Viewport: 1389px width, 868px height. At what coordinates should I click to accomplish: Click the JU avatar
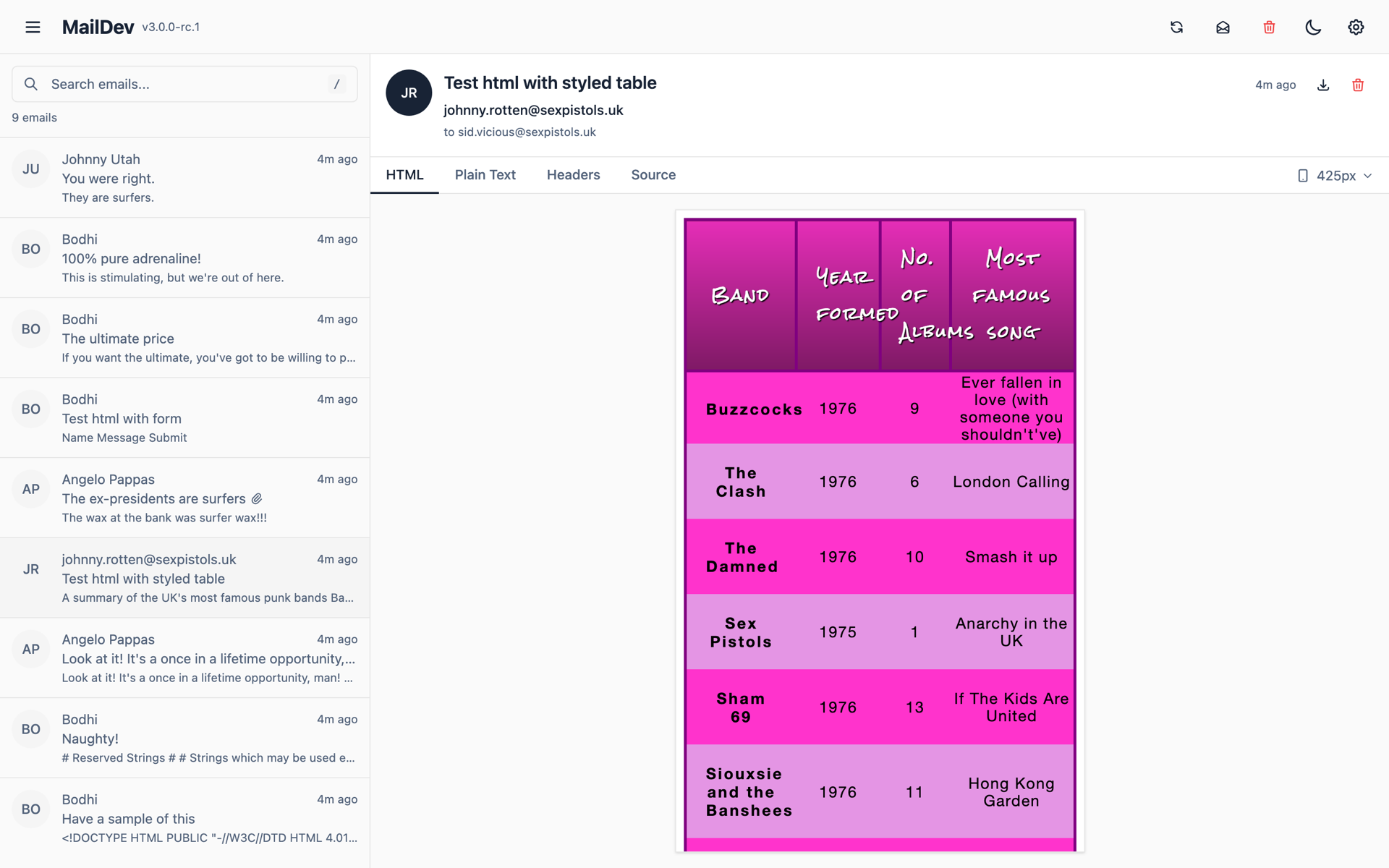coord(30,169)
